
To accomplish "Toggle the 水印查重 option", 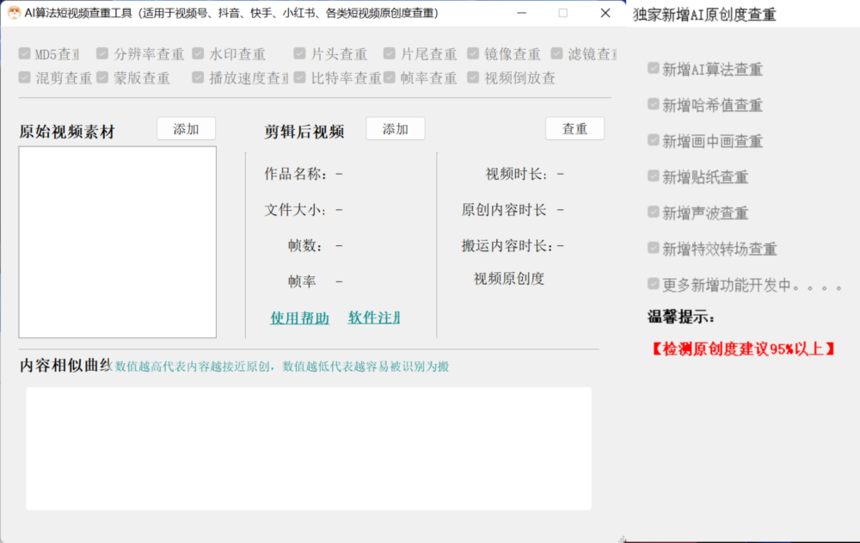I will 198,54.
